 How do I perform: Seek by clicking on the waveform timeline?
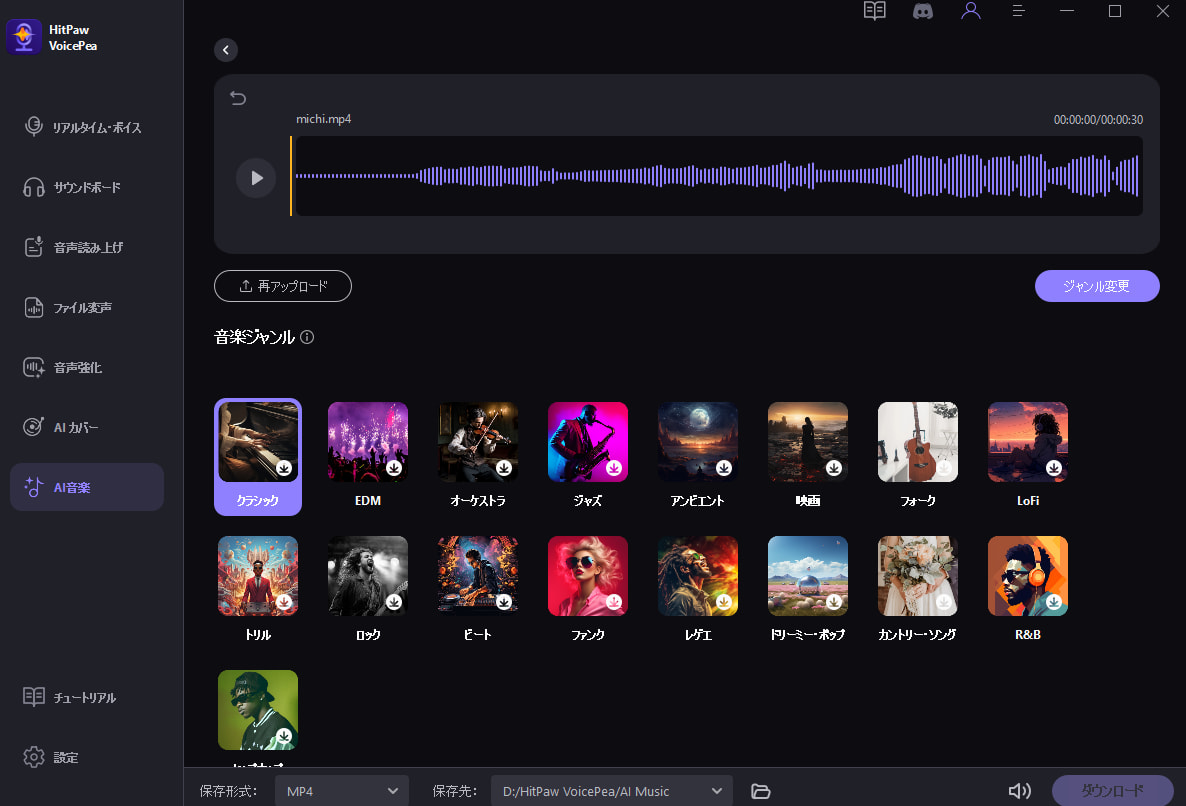point(718,176)
